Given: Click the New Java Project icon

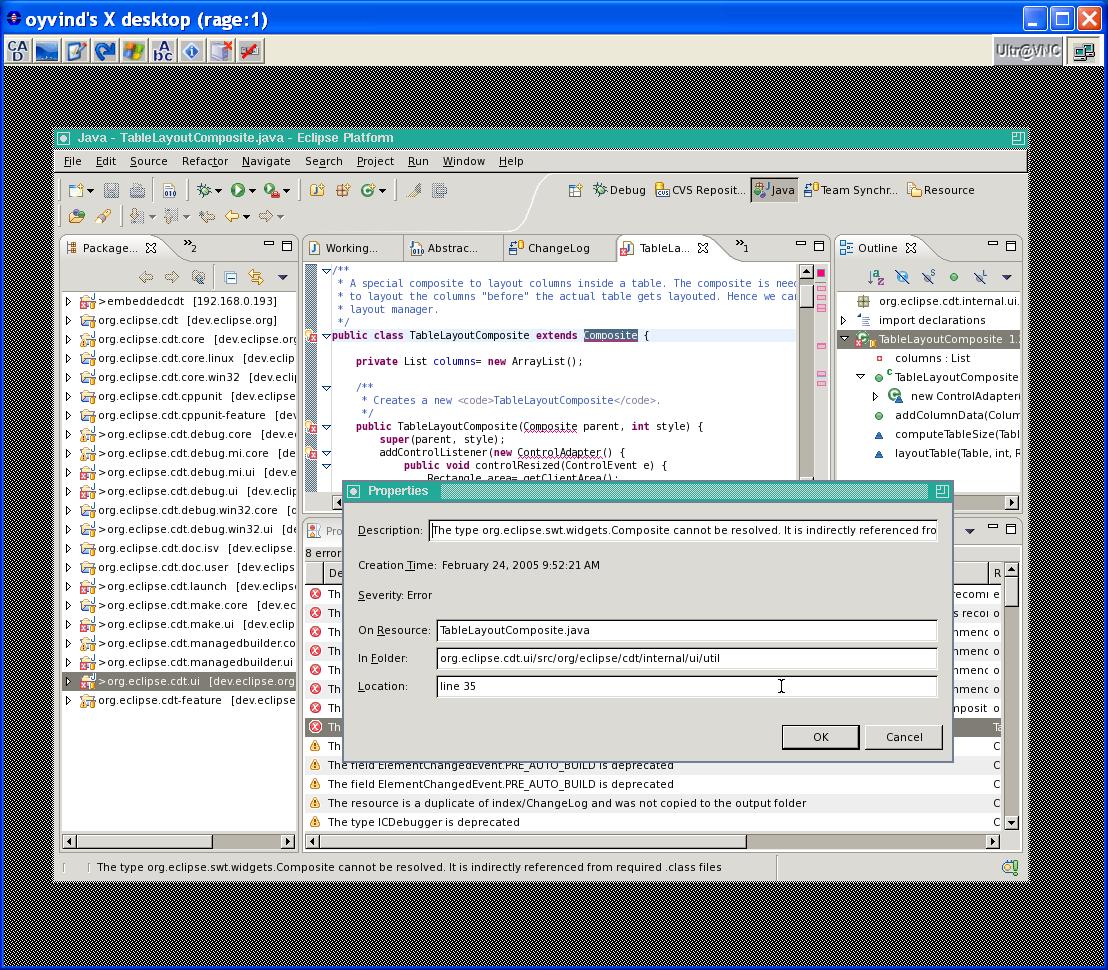Looking at the screenshot, I should coord(317,190).
